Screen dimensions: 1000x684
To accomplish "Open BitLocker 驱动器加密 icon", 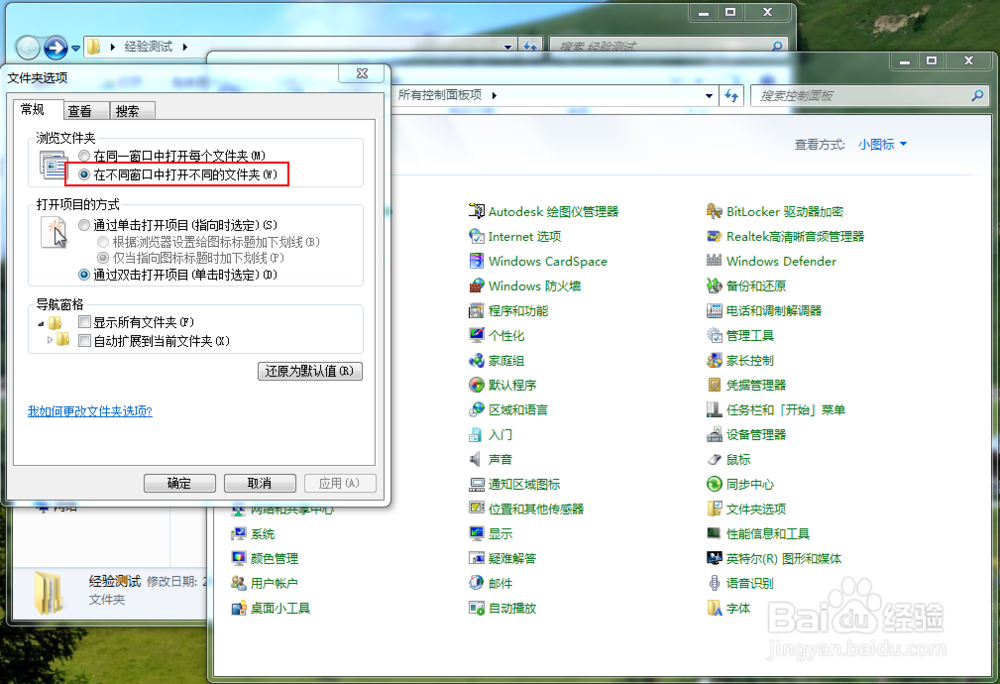I will click(714, 211).
